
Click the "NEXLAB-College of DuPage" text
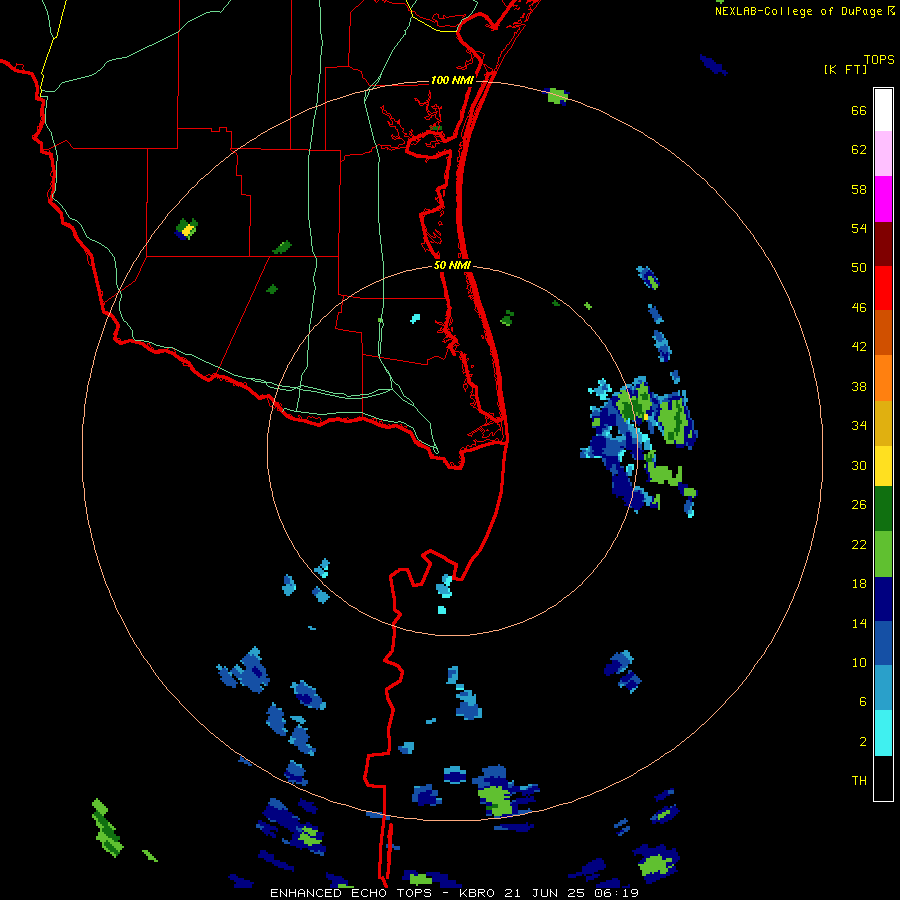coord(798,11)
